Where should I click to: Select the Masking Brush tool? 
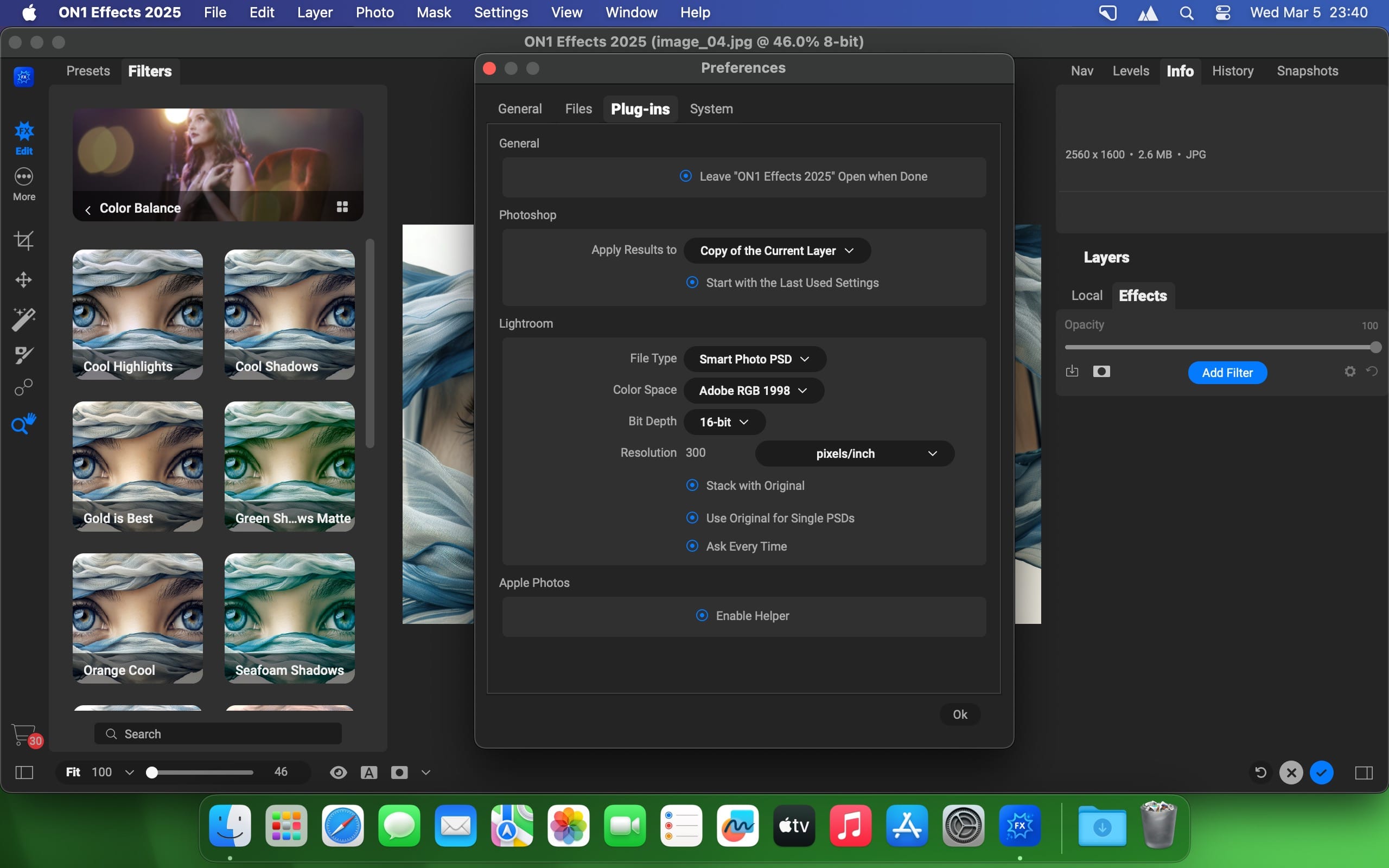(x=23, y=355)
